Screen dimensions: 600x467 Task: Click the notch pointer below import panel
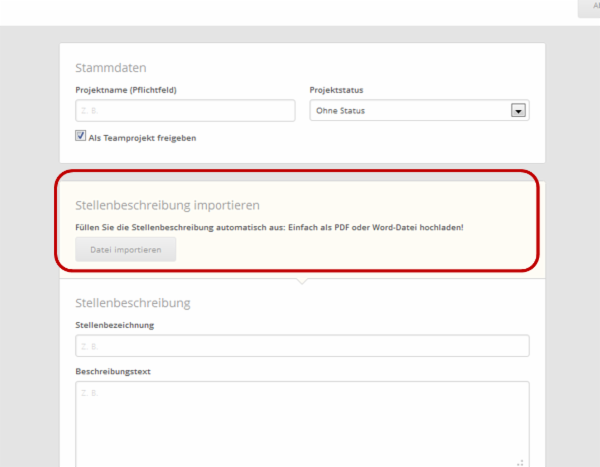(301, 282)
